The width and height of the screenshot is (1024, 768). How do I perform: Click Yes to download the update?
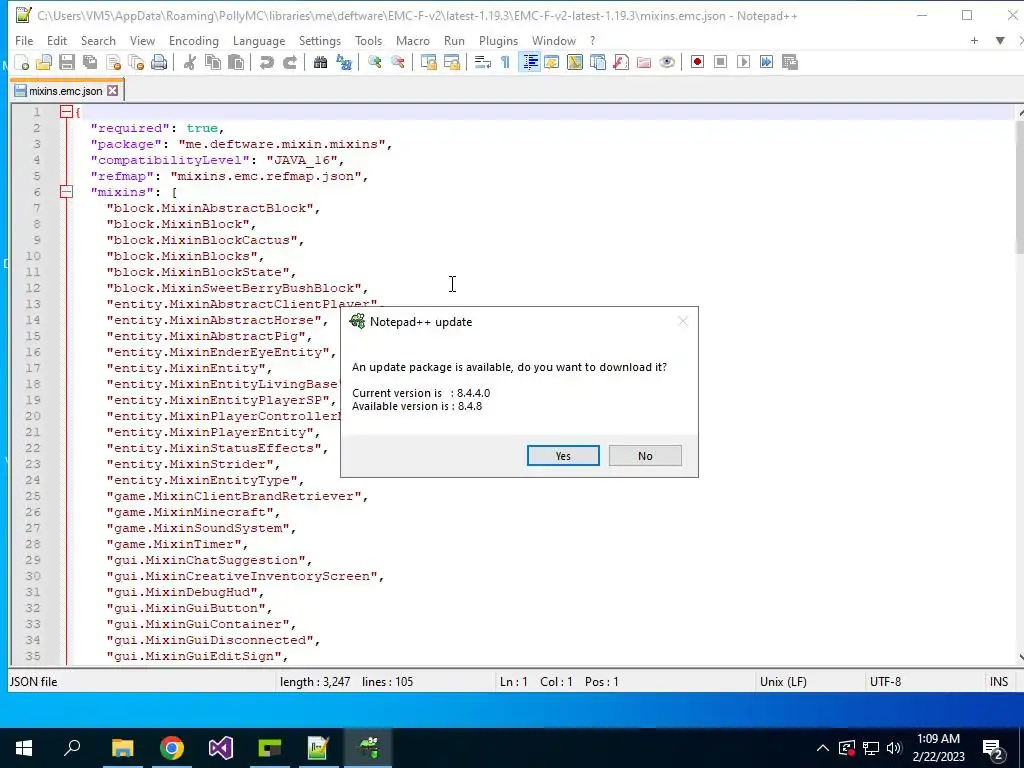(563, 456)
